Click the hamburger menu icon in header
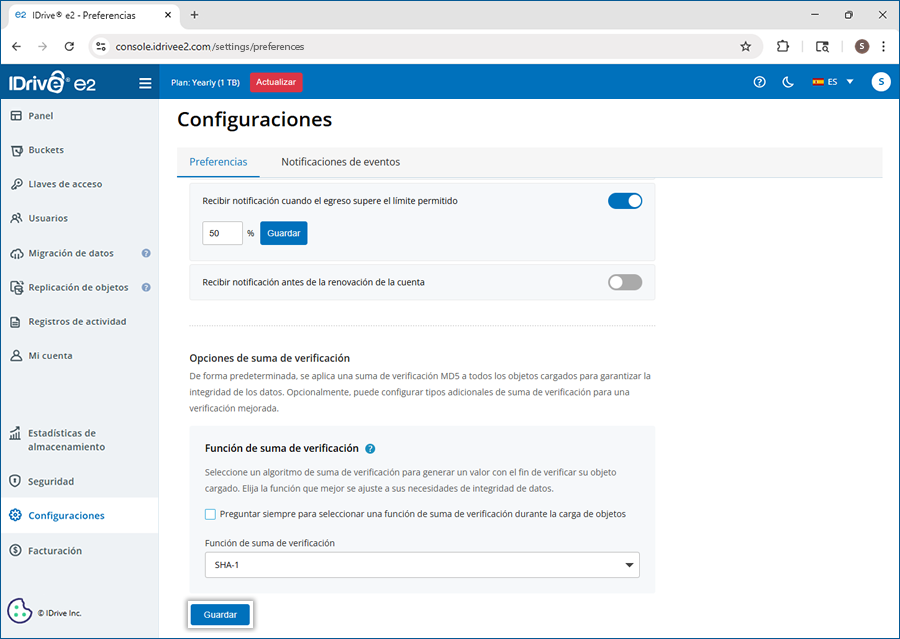 click(145, 83)
